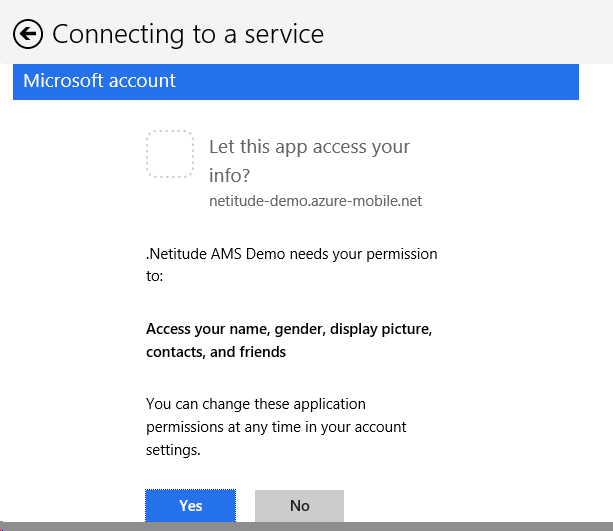Viewport: 613px width, 531px height.
Task: Click the dotted app icon placeholder
Action: (170, 154)
